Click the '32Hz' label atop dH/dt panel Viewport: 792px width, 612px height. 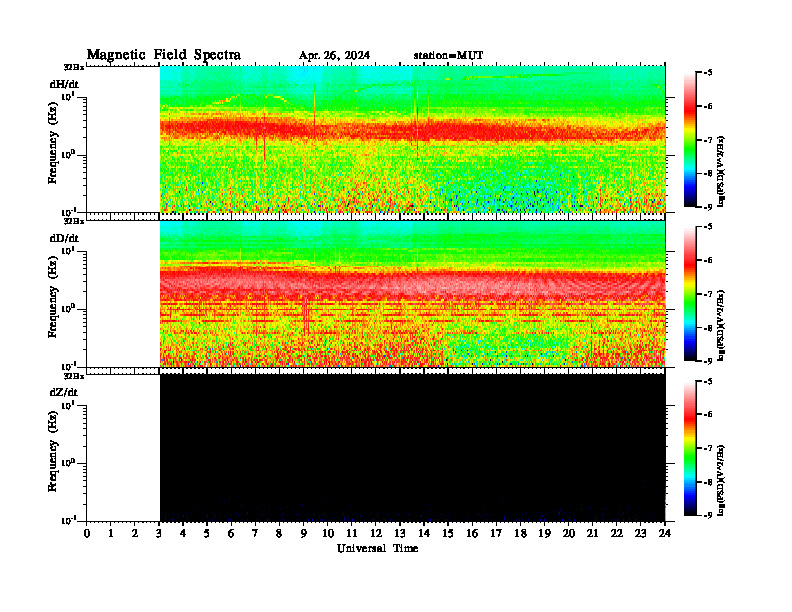click(74, 67)
